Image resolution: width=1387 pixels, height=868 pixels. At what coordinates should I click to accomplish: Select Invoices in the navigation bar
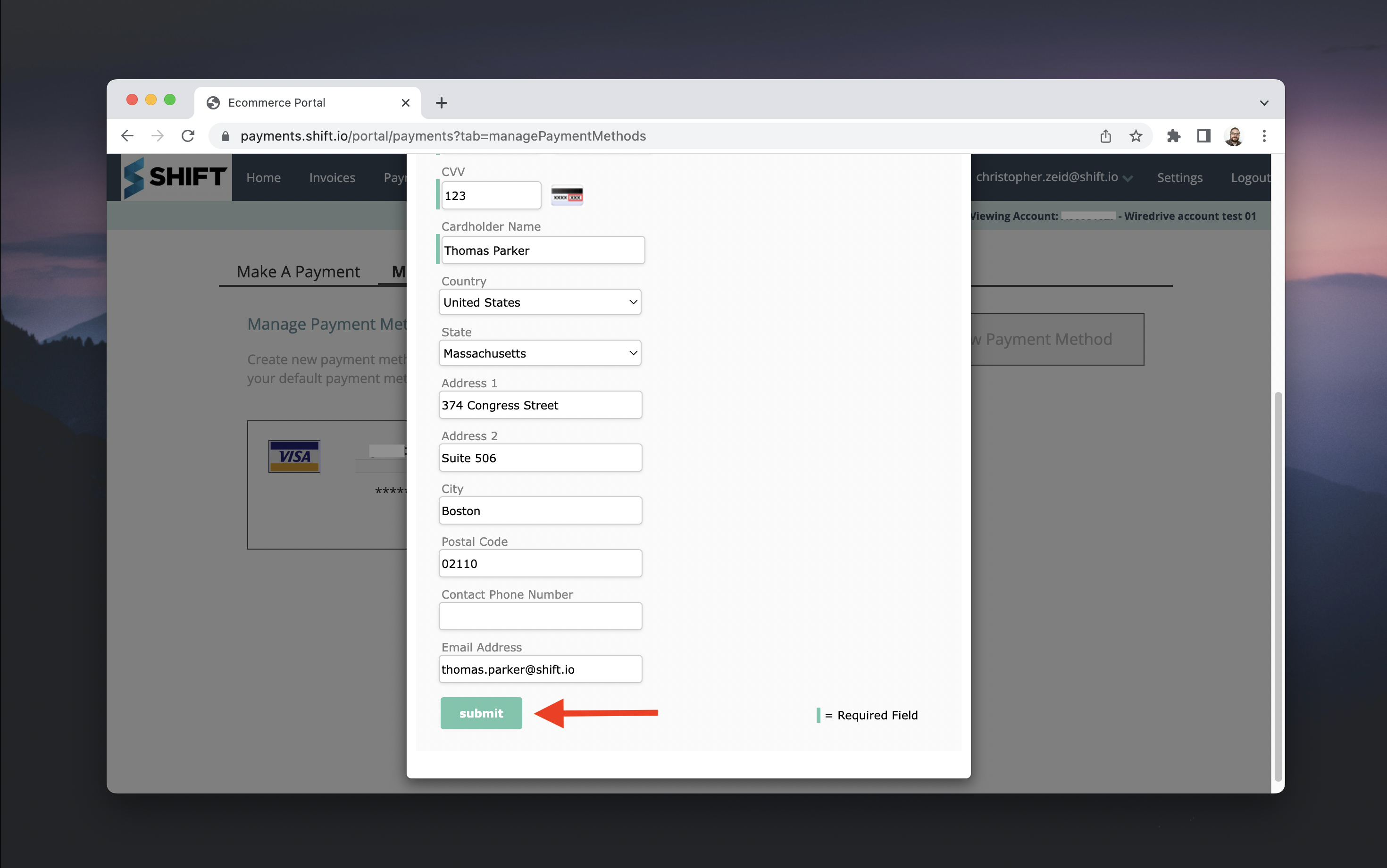pyautogui.click(x=332, y=177)
